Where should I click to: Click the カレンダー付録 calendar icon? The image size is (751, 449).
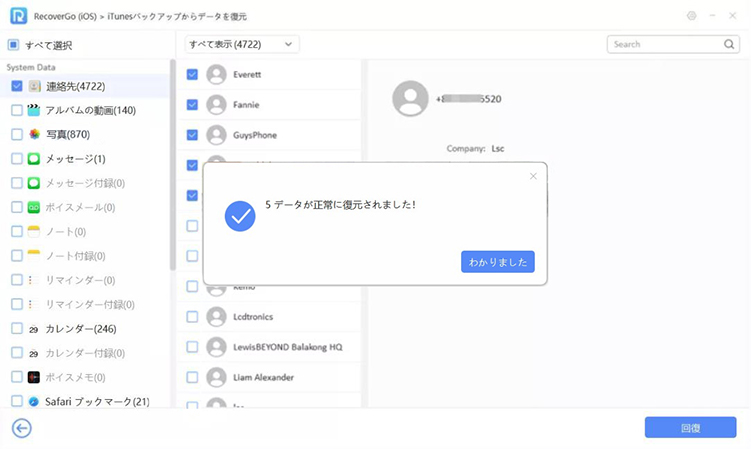pos(34,353)
